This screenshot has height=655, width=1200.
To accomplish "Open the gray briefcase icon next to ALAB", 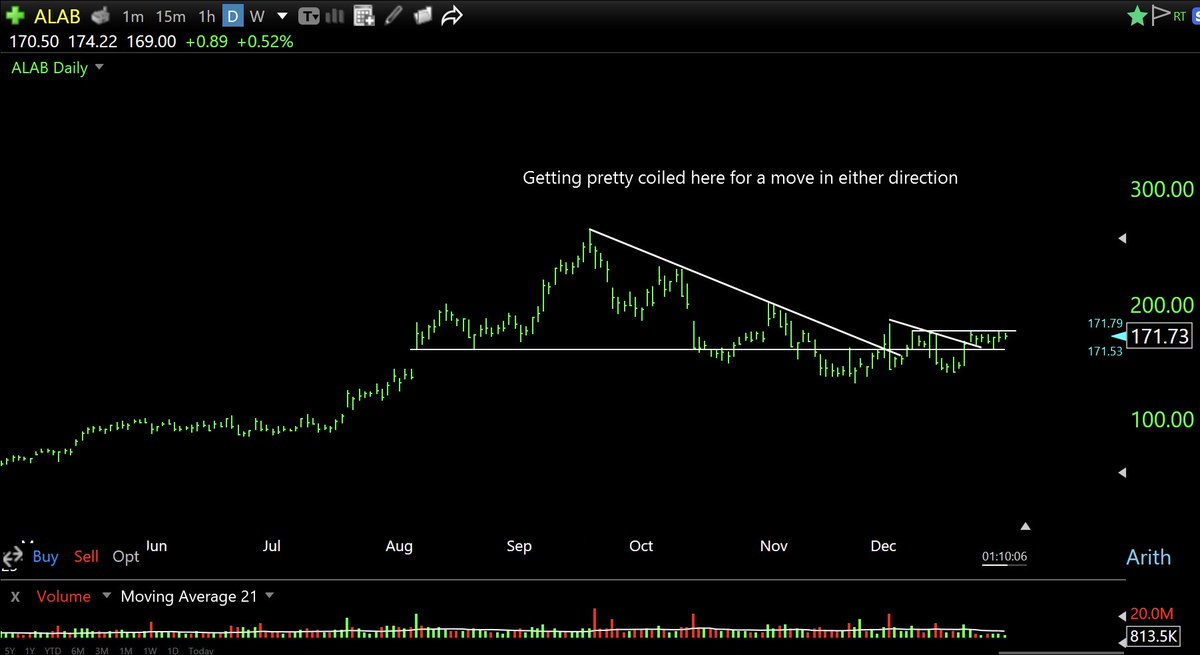I will (99, 16).
